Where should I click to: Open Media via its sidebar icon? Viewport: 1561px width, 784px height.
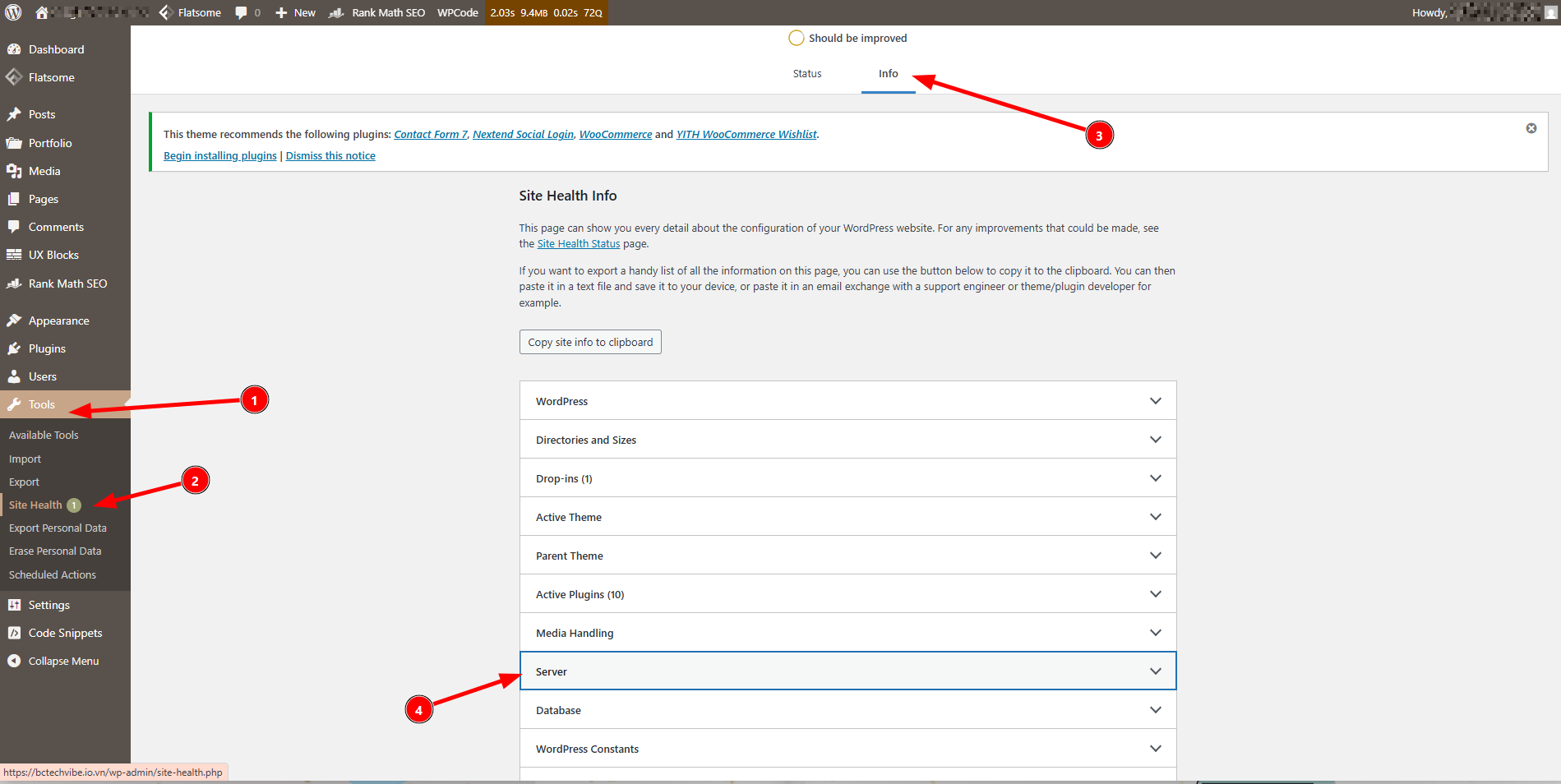tap(14, 171)
